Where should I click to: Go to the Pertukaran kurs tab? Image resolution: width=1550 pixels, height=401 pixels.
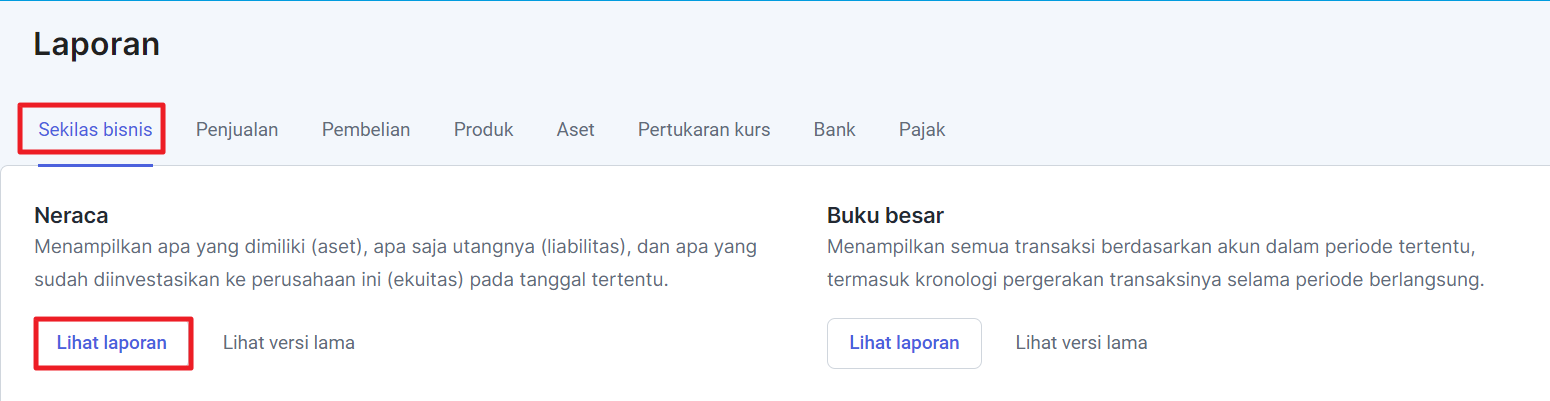[x=704, y=130]
